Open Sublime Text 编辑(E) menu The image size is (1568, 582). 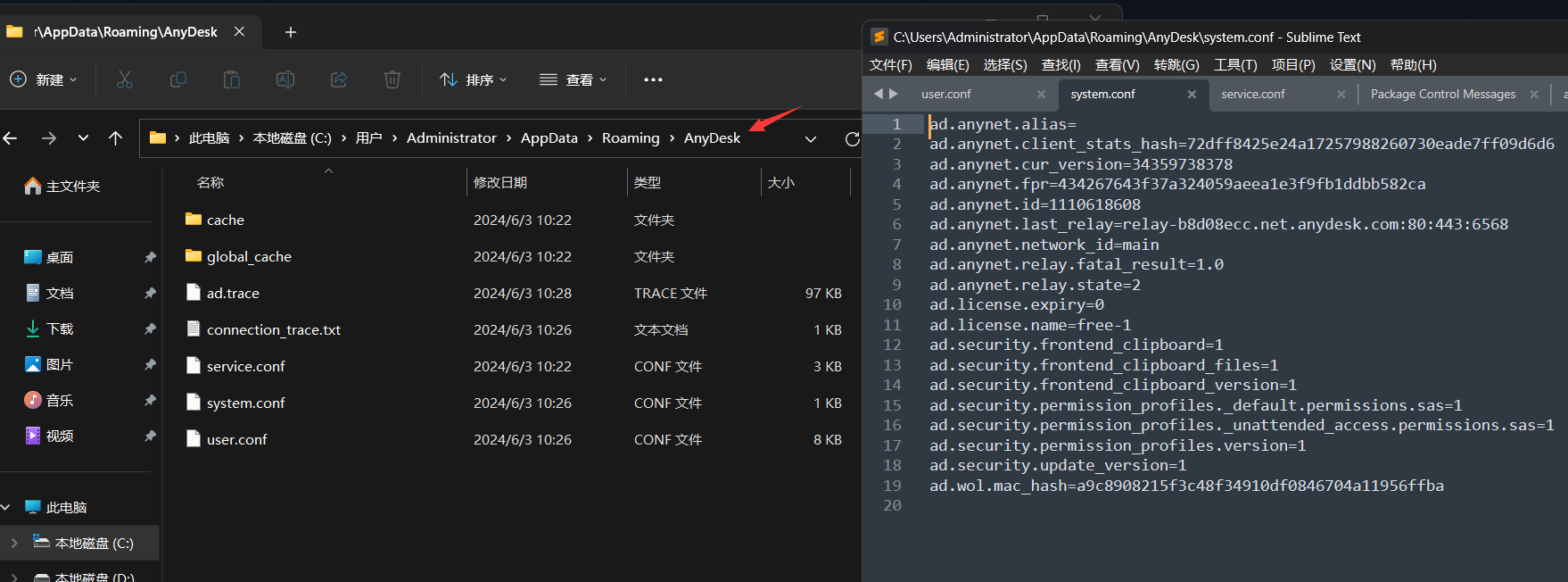tap(948, 64)
